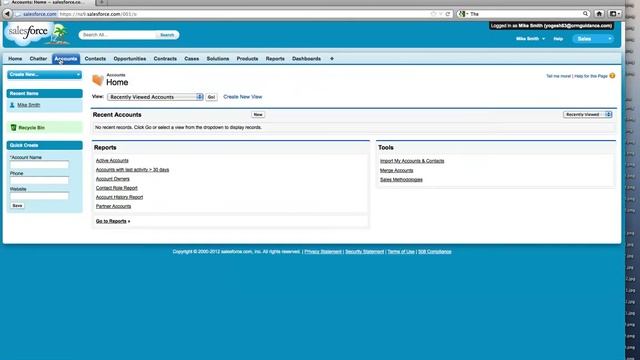Viewport: 640px width, 360px height.
Task: Open the Recycle Bin link
Action: coord(31,128)
